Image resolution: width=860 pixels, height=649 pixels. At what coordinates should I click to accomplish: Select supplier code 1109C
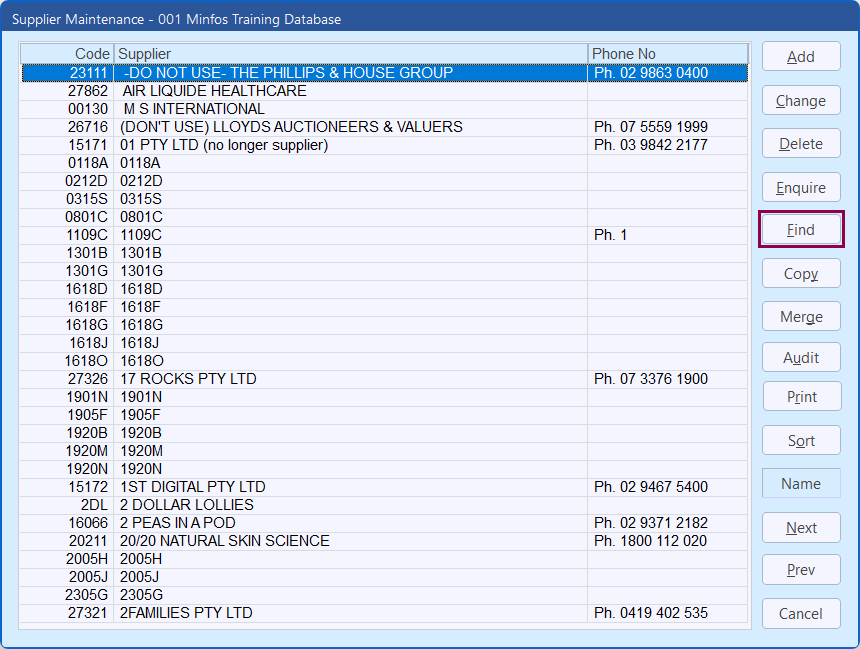384,235
